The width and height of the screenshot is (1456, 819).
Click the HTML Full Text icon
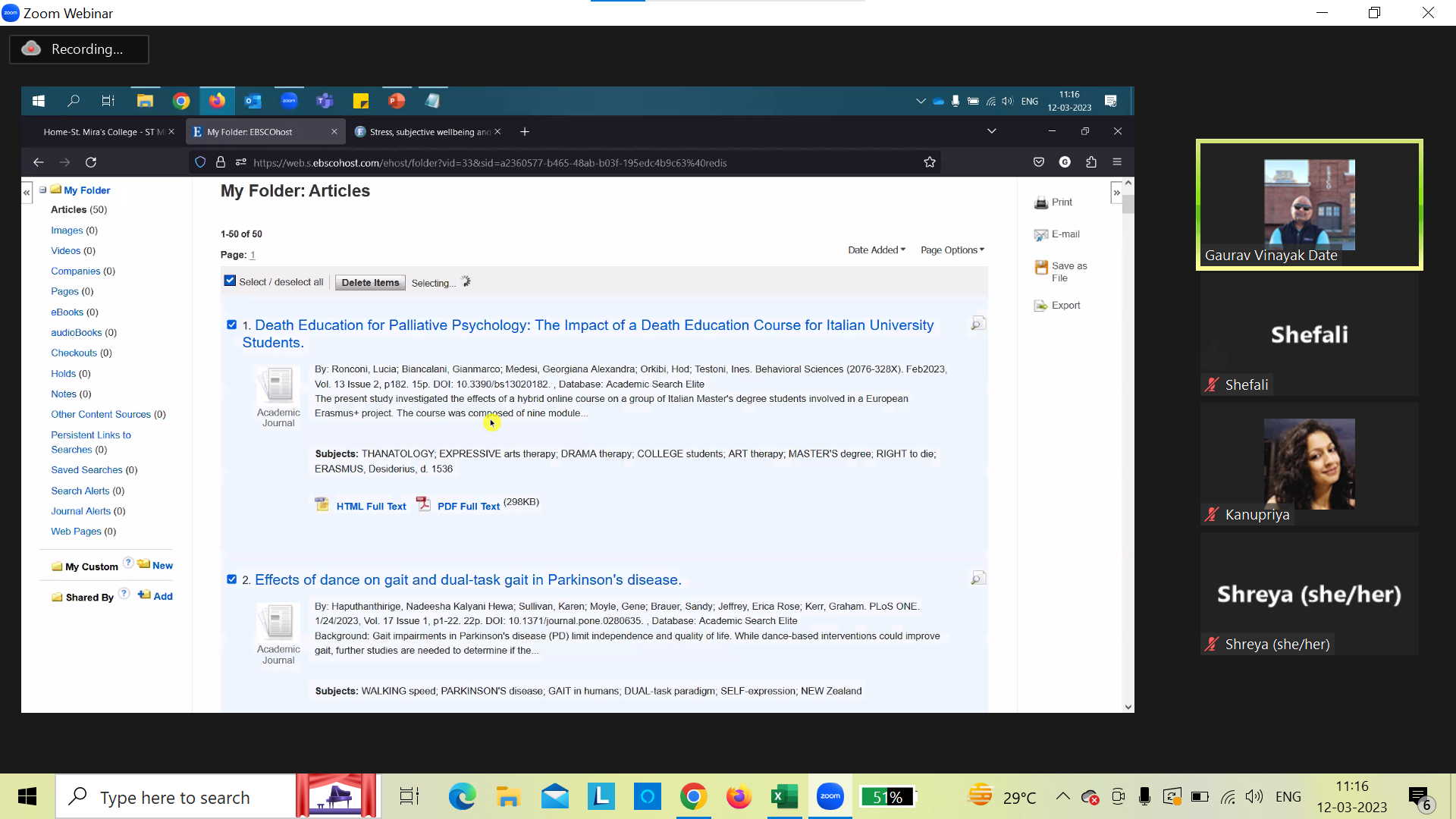coord(322,504)
